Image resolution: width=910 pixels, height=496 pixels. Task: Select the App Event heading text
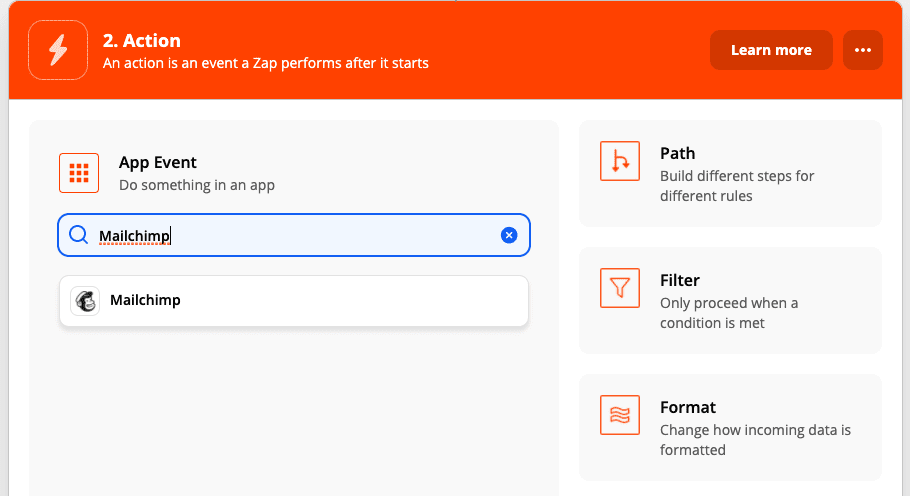click(x=158, y=162)
